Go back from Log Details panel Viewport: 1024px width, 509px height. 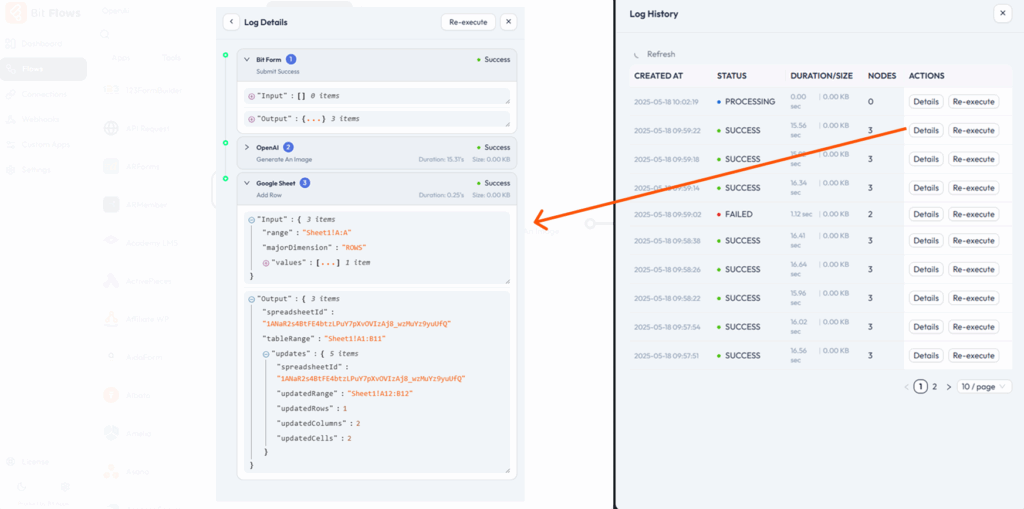coord(231,22)
